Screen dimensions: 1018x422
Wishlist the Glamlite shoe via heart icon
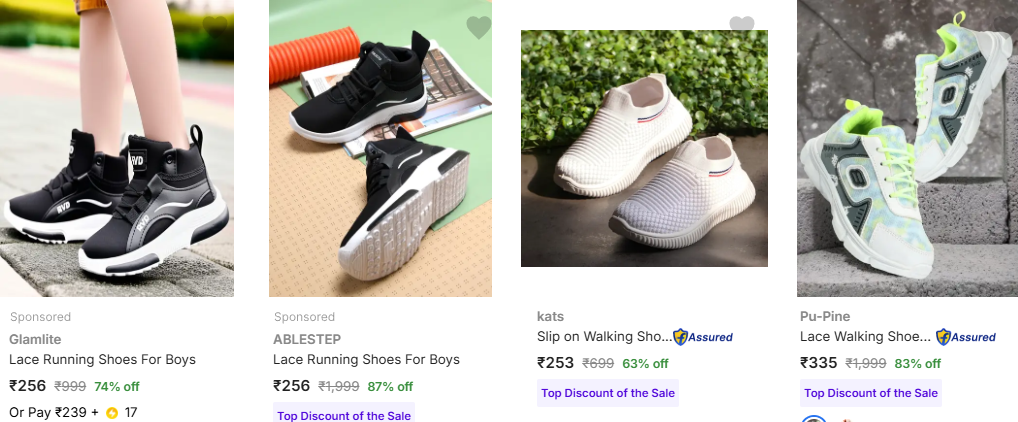click(x=215, y=26)
